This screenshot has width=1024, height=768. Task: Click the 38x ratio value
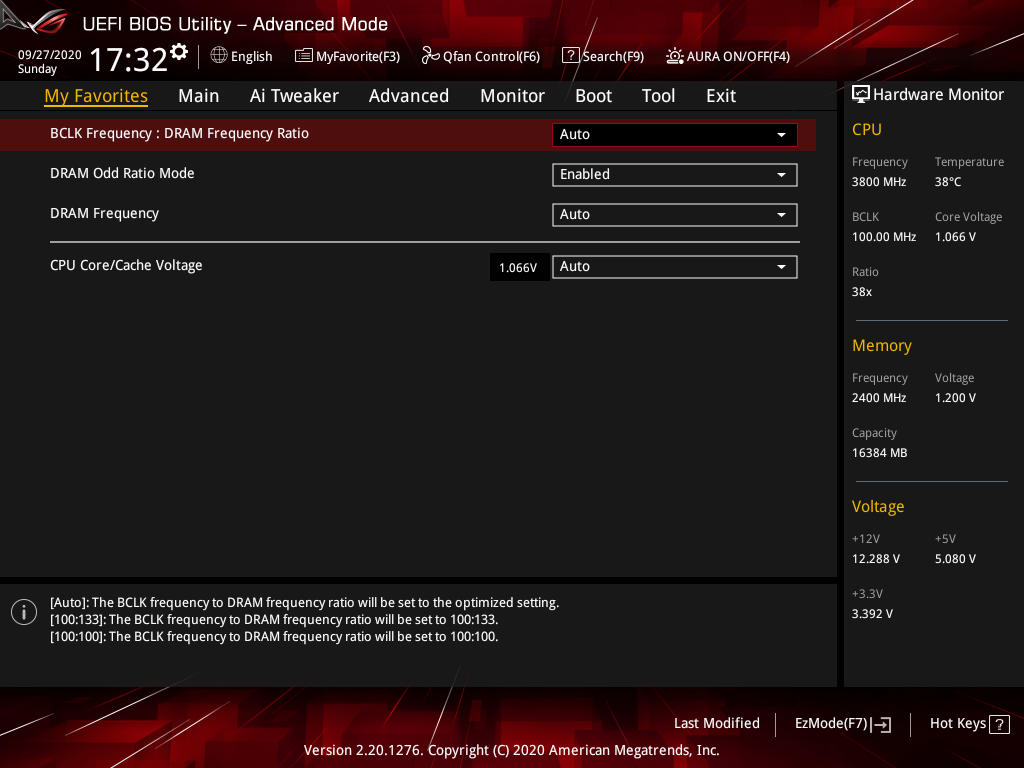click(861, 292)
